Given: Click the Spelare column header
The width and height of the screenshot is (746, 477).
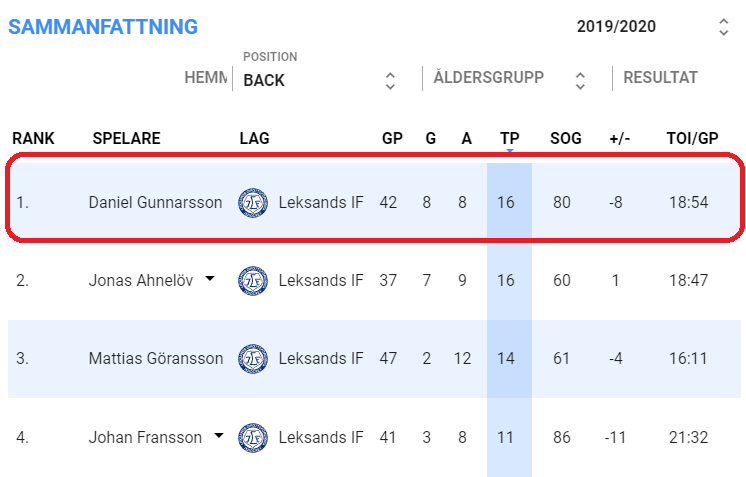Looking at the screenshot, I should coord(126,139).
